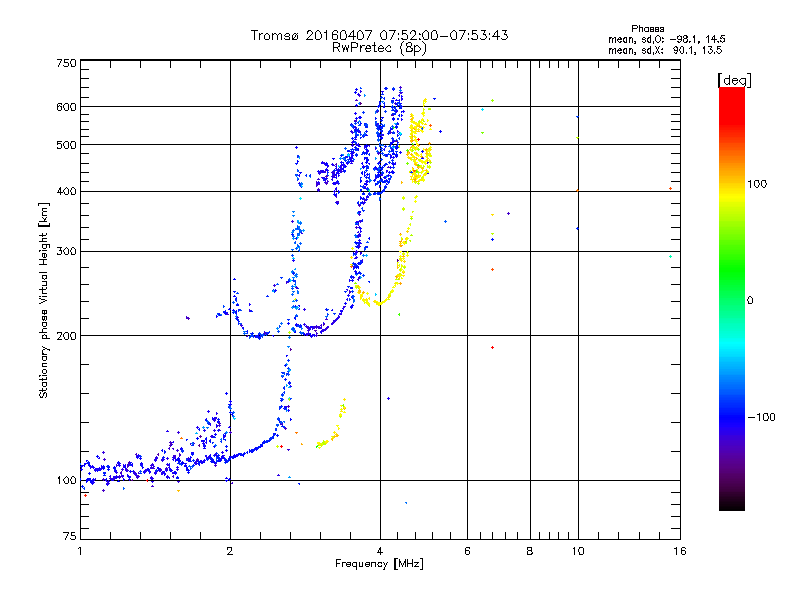Click the colorbar label '0'

750,301
